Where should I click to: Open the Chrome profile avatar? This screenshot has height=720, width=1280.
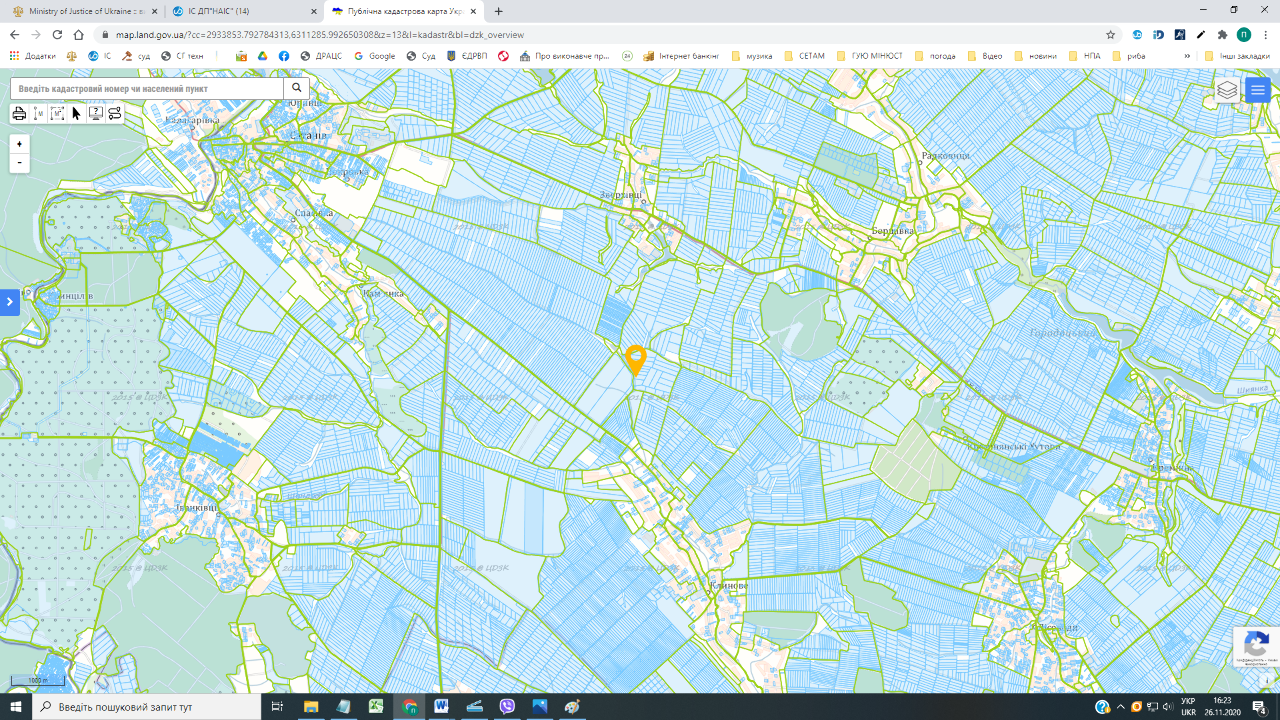1244,34
